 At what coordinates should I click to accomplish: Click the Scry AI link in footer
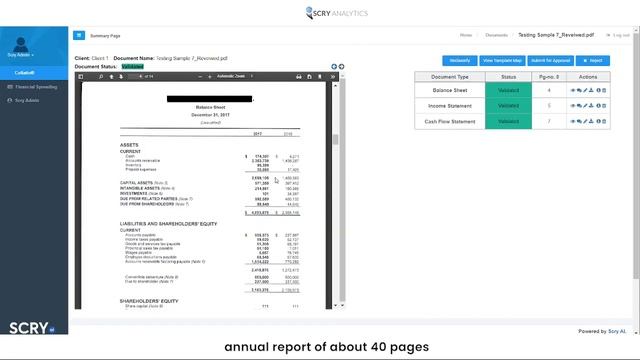click(x=617, y=331)
